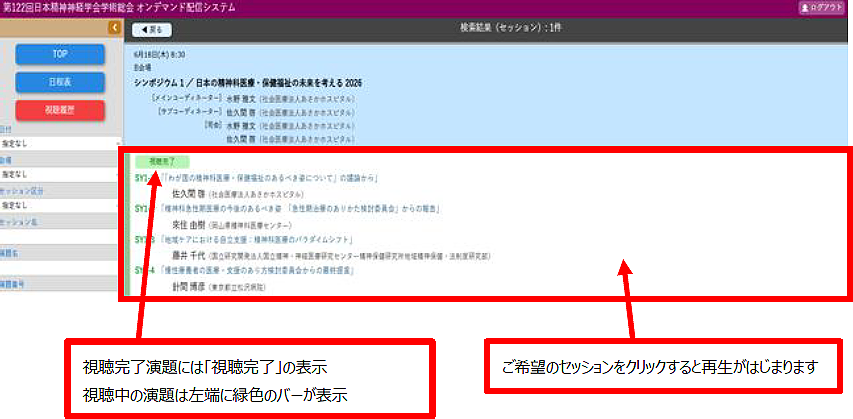This screenshot has height=419, width=853.
Task: Open the TOP page button
Action: coord(60,54)
